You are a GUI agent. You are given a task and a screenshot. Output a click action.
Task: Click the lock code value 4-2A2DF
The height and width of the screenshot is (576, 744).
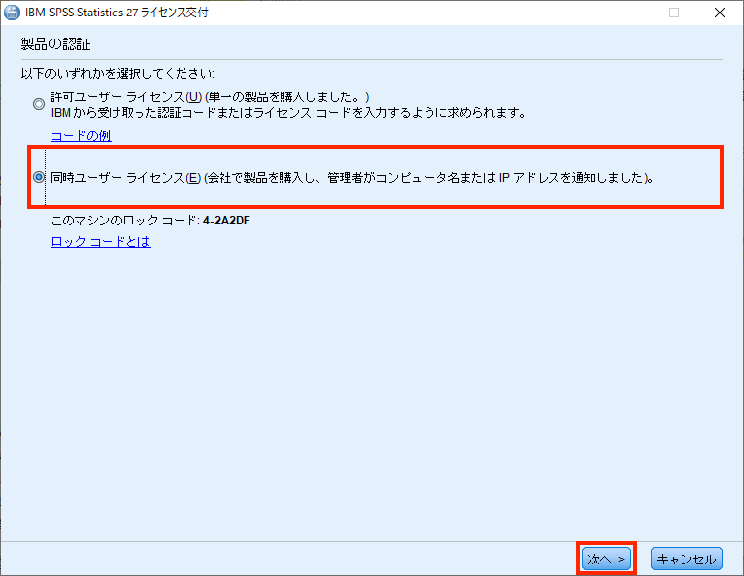tap(226, 220)
